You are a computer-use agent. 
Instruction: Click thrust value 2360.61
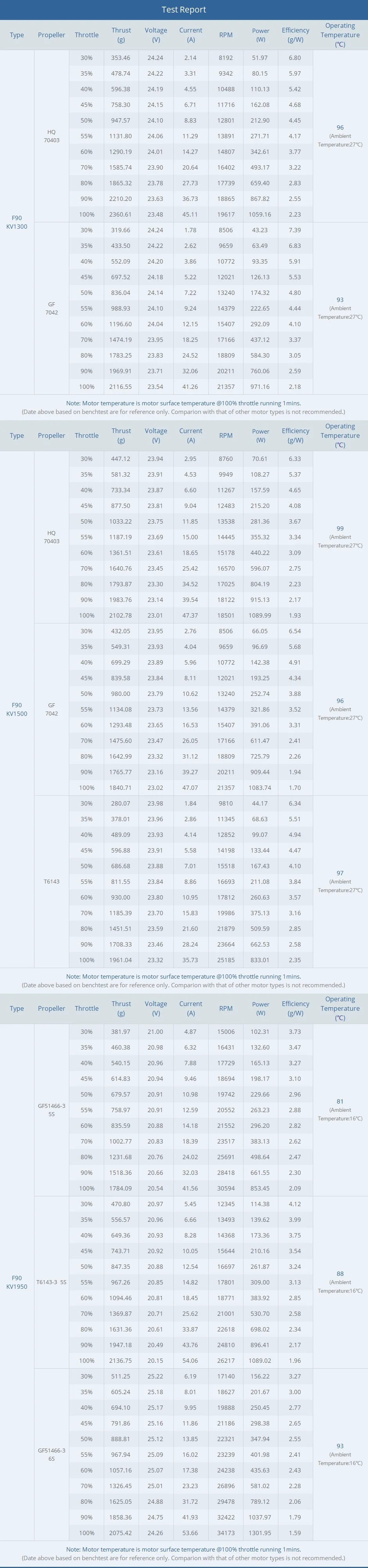[x=121, y=214]
